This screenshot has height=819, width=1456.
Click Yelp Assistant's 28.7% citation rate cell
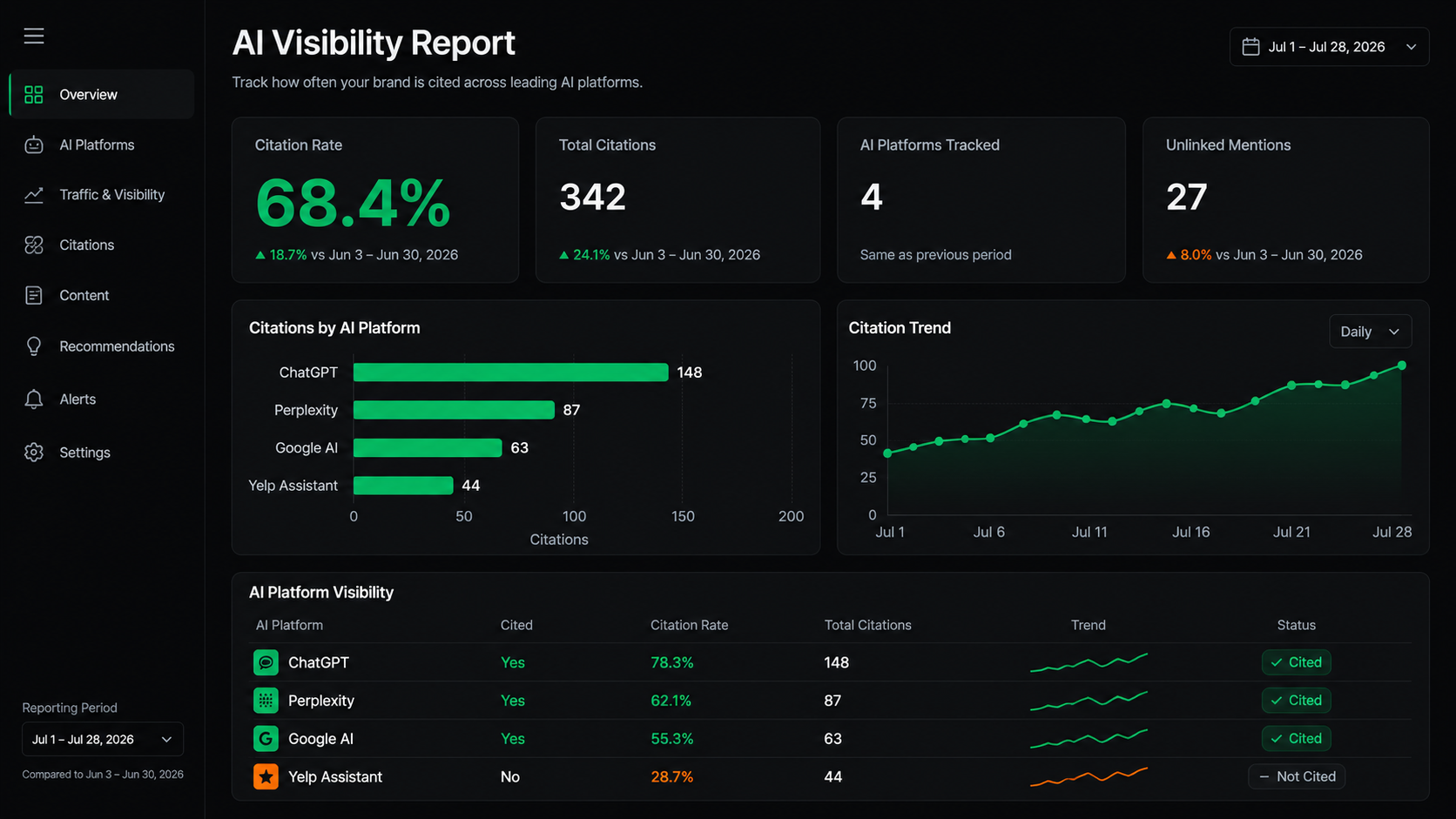[x=671, y=776]
